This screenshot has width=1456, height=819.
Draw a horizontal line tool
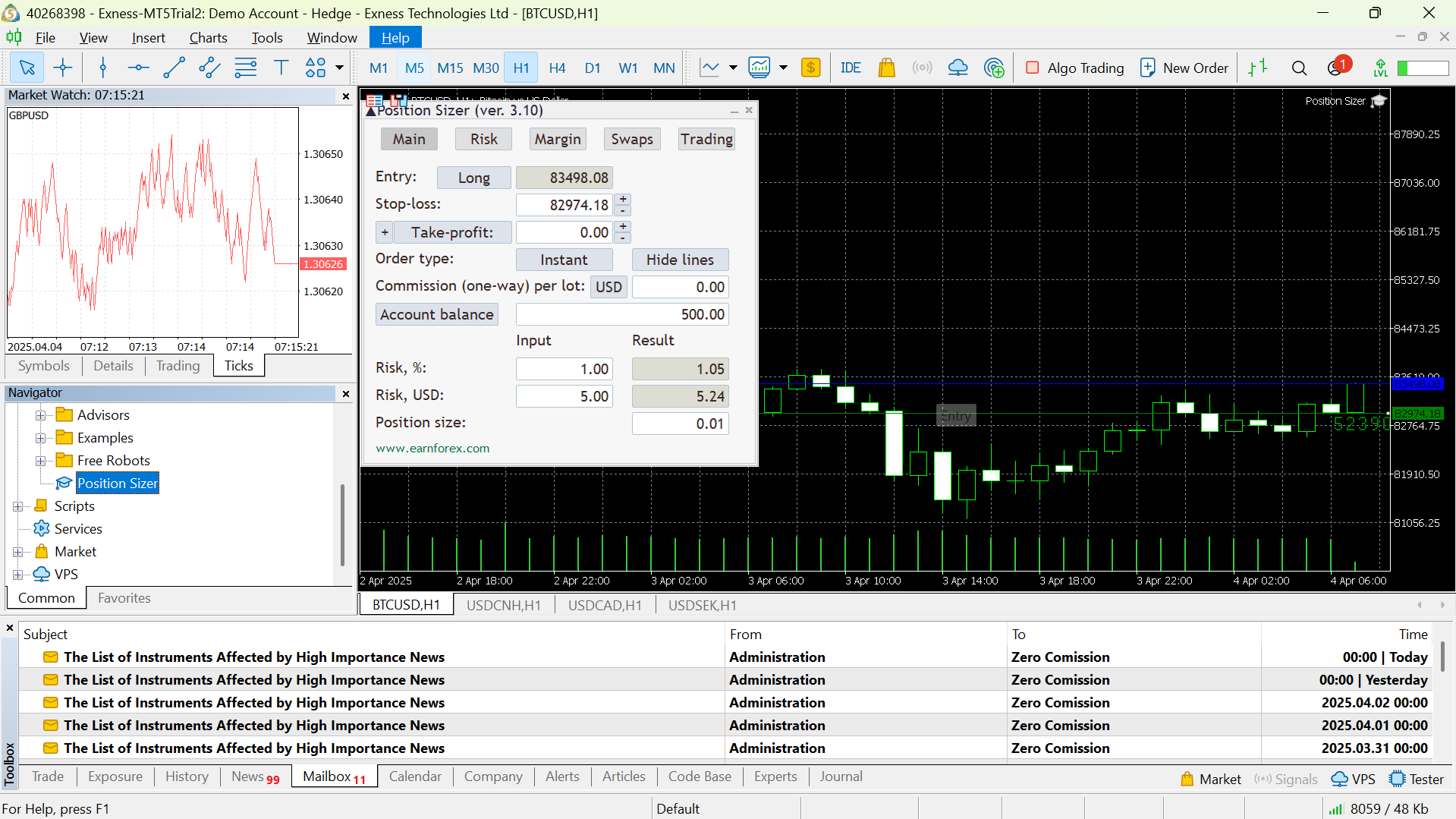coord(138,68)
